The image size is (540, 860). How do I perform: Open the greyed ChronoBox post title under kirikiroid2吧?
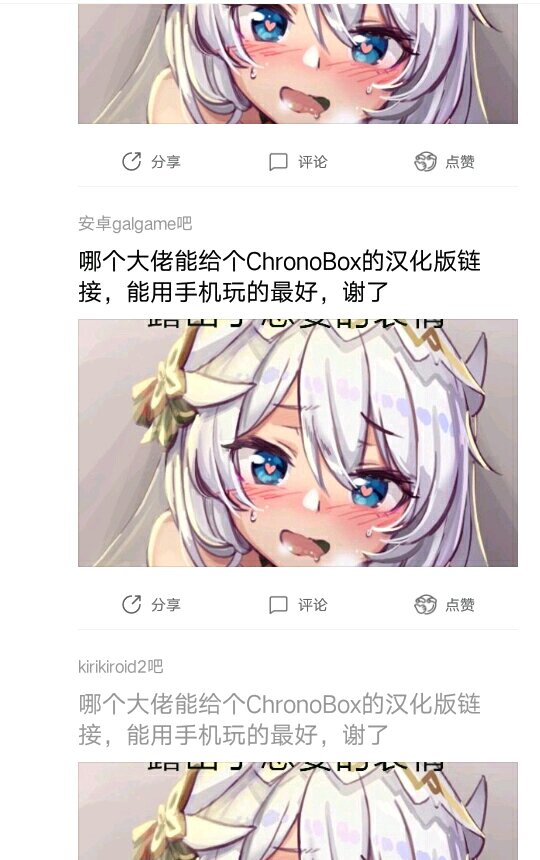click(x=280, y=720)
